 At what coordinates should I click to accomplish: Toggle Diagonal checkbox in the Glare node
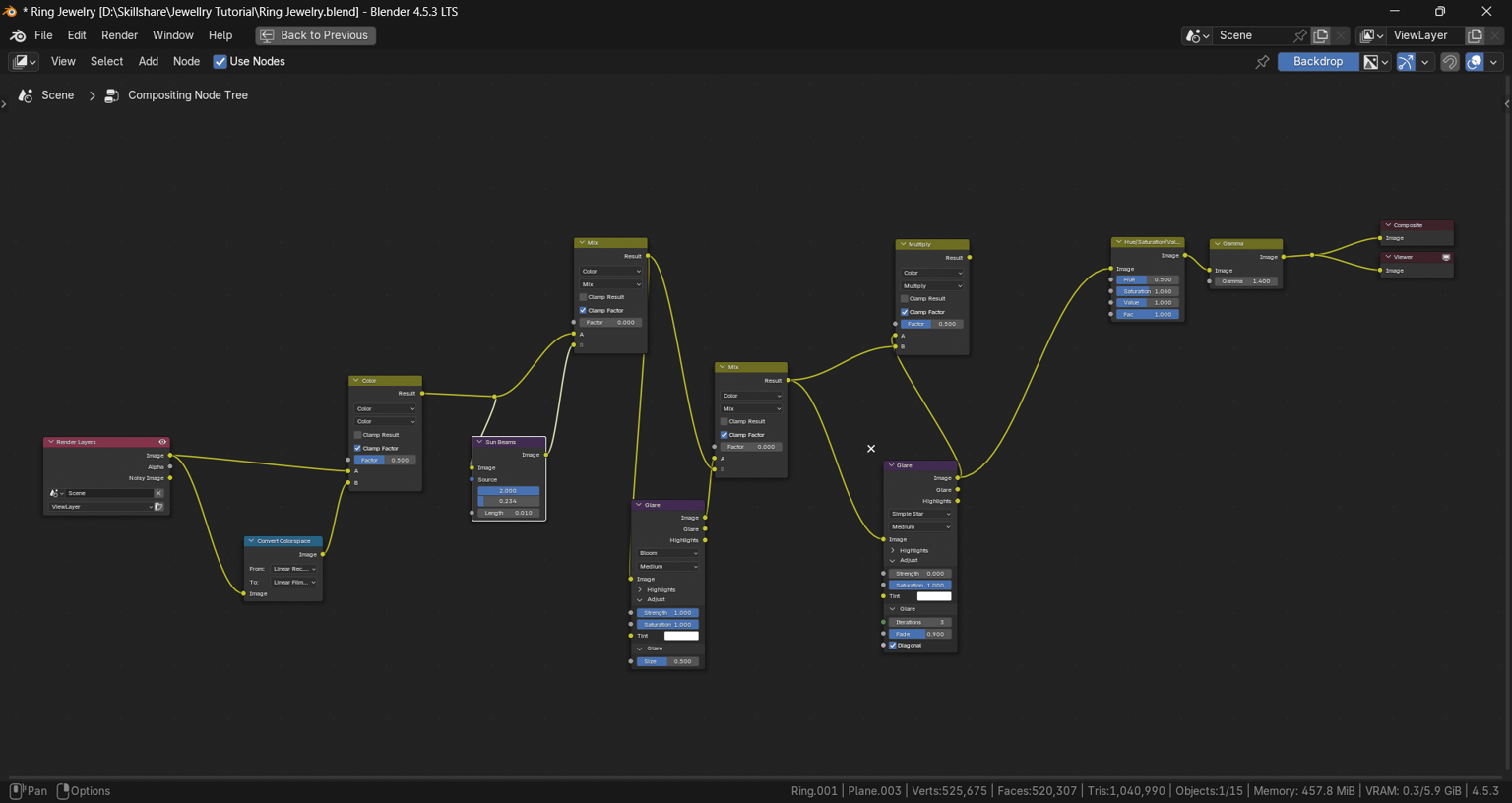point(894,646)
